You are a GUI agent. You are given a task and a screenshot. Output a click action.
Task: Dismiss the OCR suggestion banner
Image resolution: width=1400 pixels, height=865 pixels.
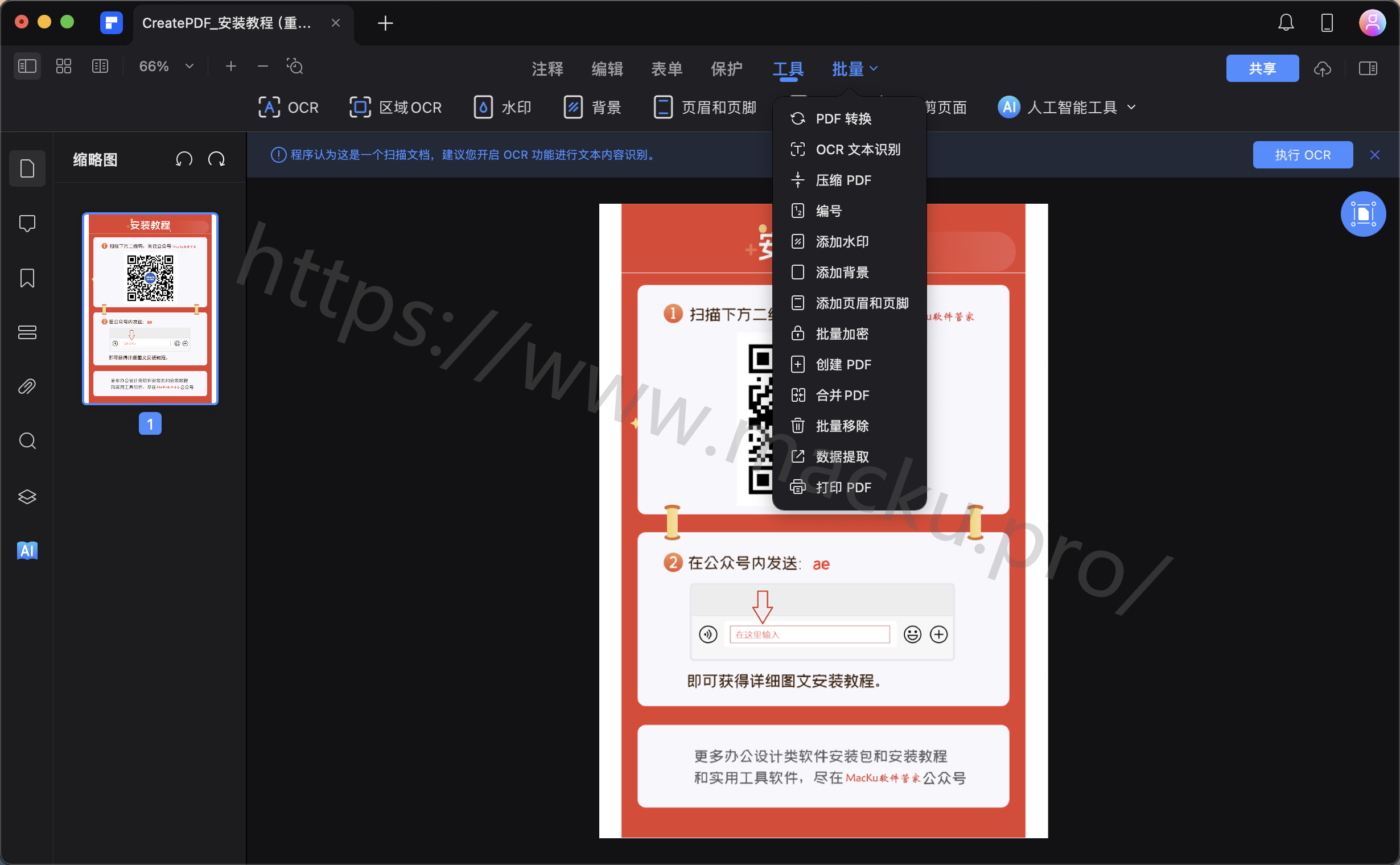pos(1374,155)
